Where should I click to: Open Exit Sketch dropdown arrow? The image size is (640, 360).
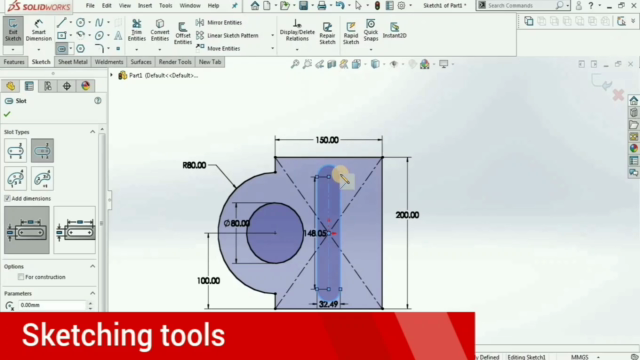(x=13, y=49)
